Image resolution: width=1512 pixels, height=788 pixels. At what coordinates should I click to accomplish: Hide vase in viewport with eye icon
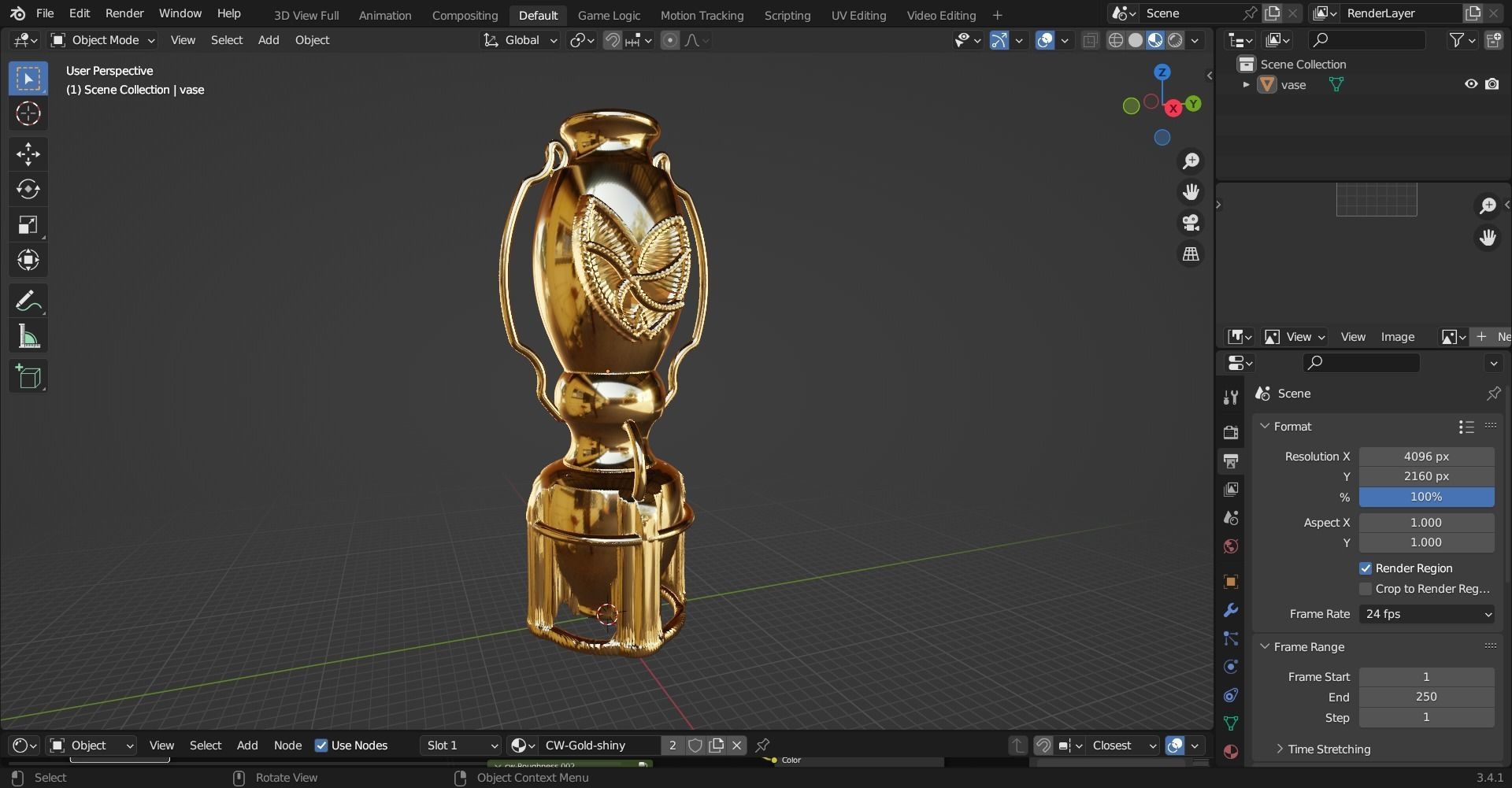(1471, 84)
